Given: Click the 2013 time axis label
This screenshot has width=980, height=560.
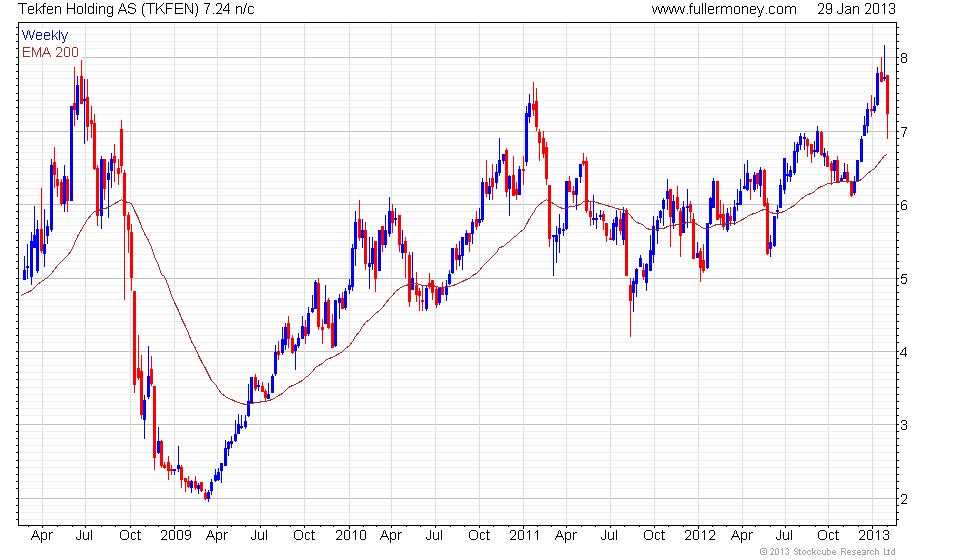Looking at the screenshot, I should pos(874,536).
